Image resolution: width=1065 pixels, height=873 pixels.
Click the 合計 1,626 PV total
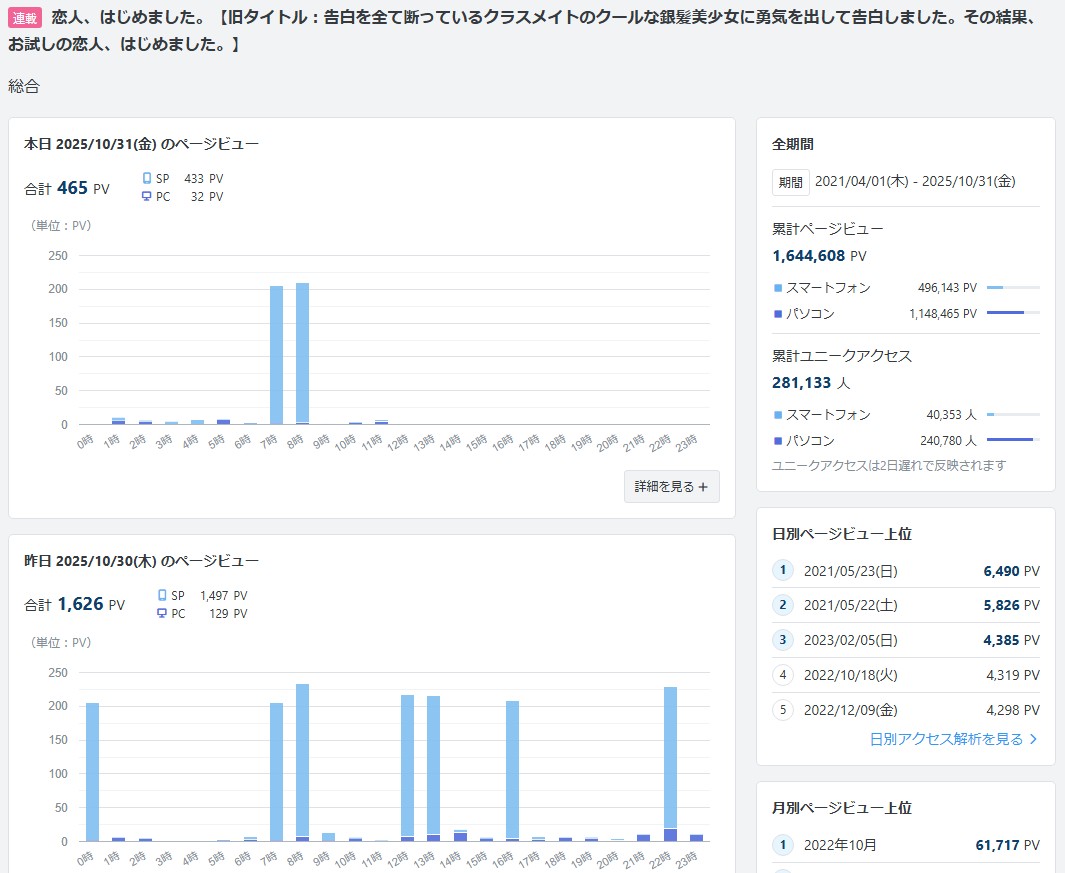click(x=75, y=605)
